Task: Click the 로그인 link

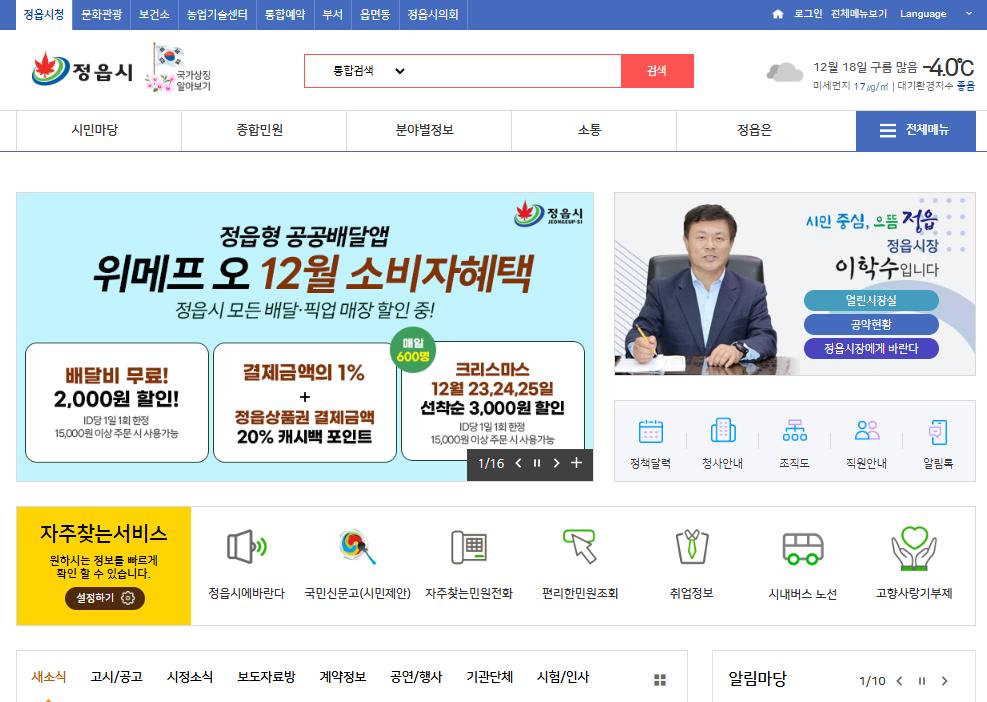Action: point(808,14)
